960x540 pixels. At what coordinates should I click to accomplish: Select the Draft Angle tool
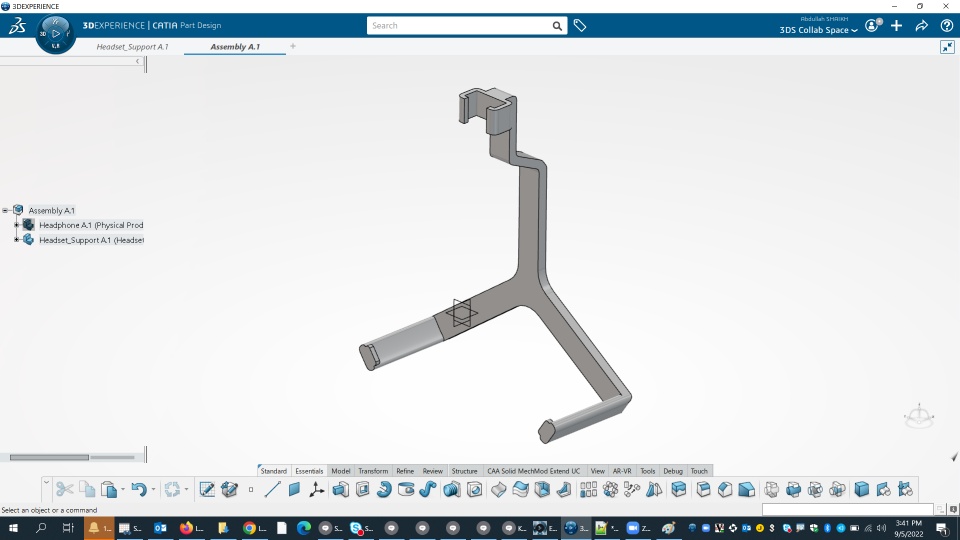click(746, 489)
